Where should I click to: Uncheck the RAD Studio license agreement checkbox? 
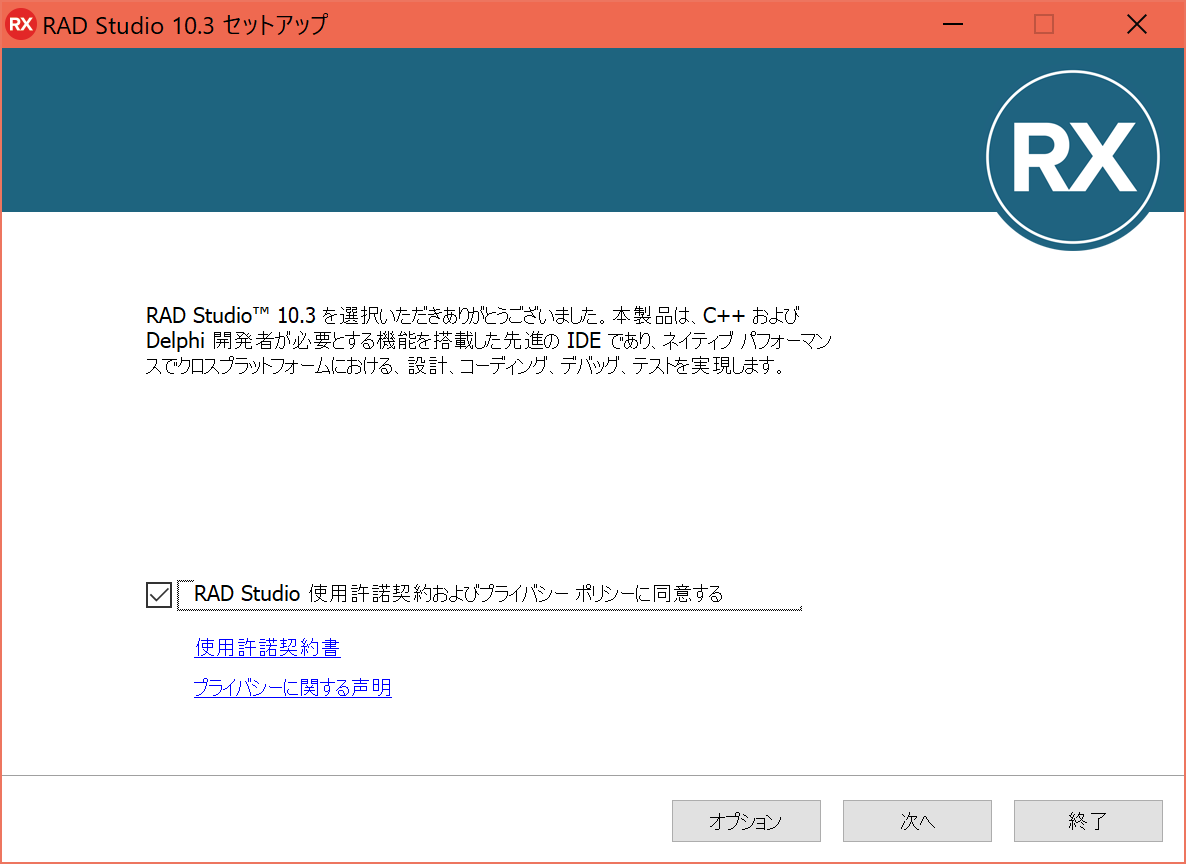pyautogui.click(x=159, y=595)
